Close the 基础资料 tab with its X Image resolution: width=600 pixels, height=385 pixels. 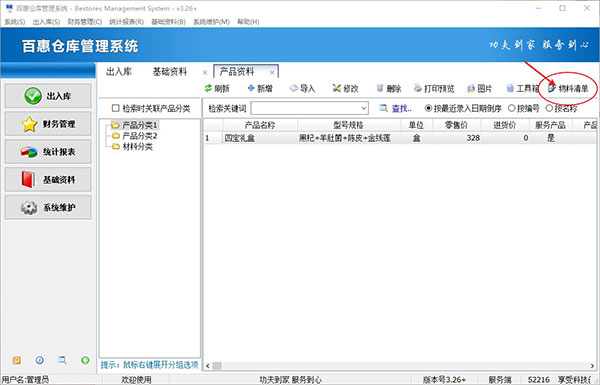(x=205, y=72)
